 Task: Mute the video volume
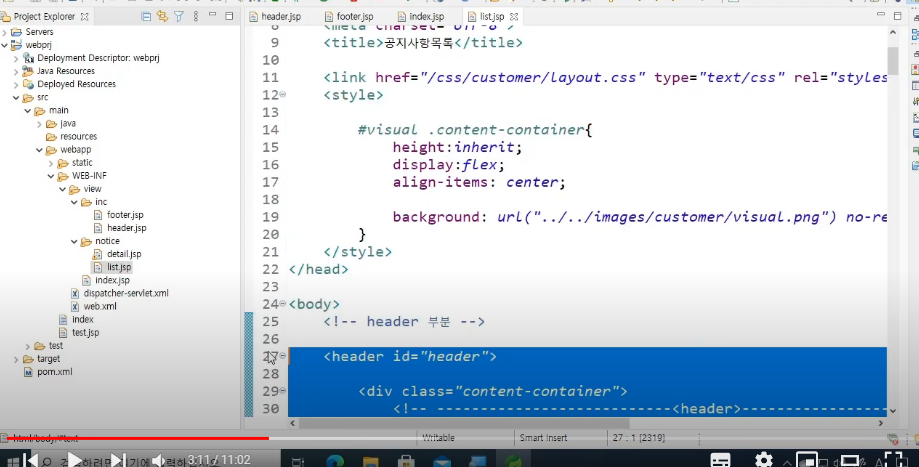coord(158,460)
